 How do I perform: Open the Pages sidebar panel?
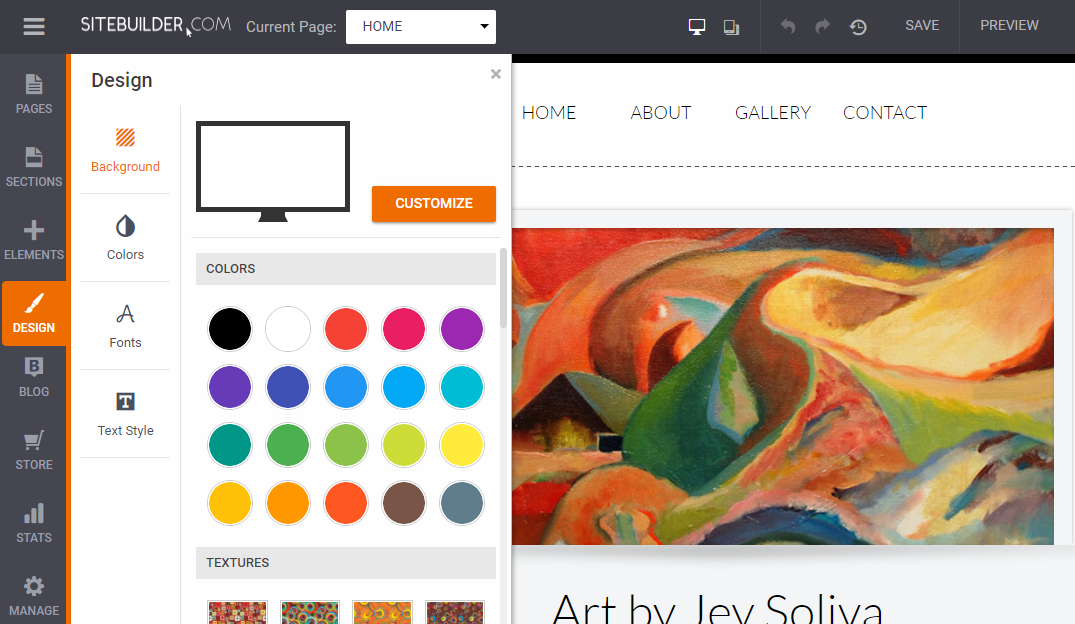(34, 94)
